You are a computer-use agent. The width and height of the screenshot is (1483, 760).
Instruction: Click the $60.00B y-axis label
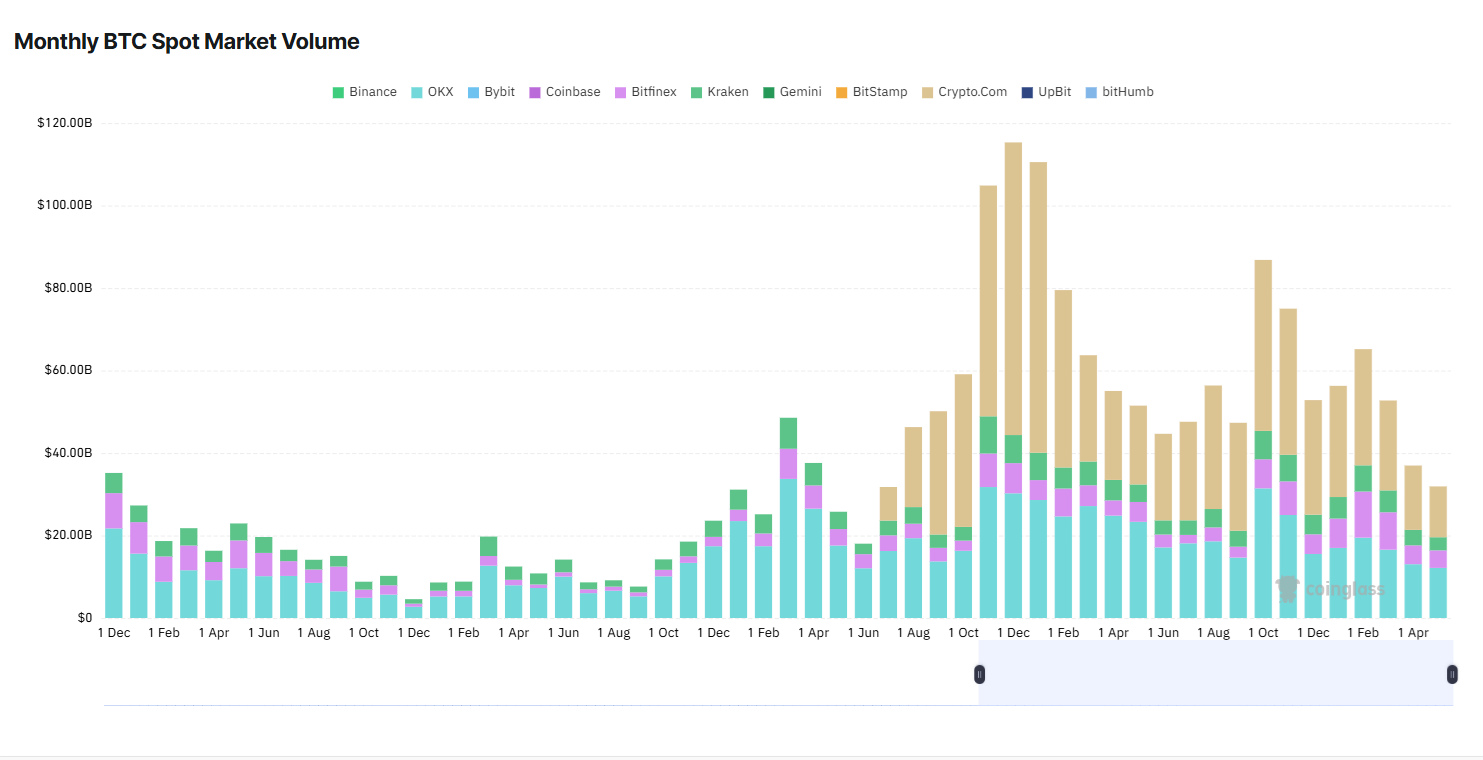point(69,370)
